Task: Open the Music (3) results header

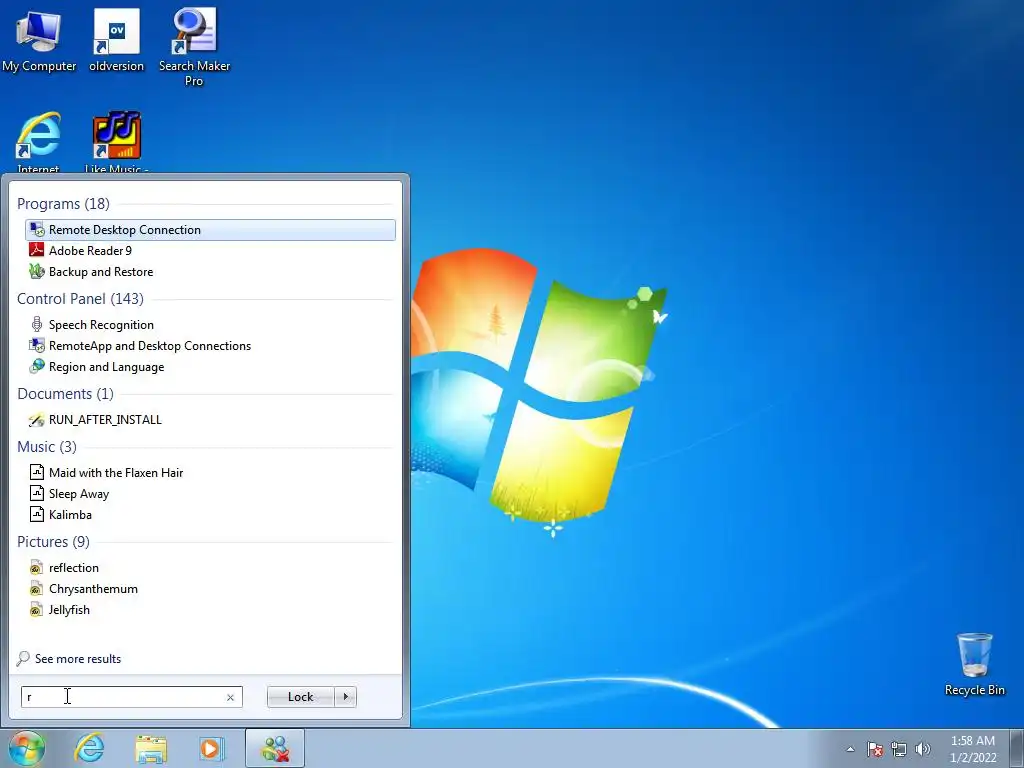Action: (47, 447)
